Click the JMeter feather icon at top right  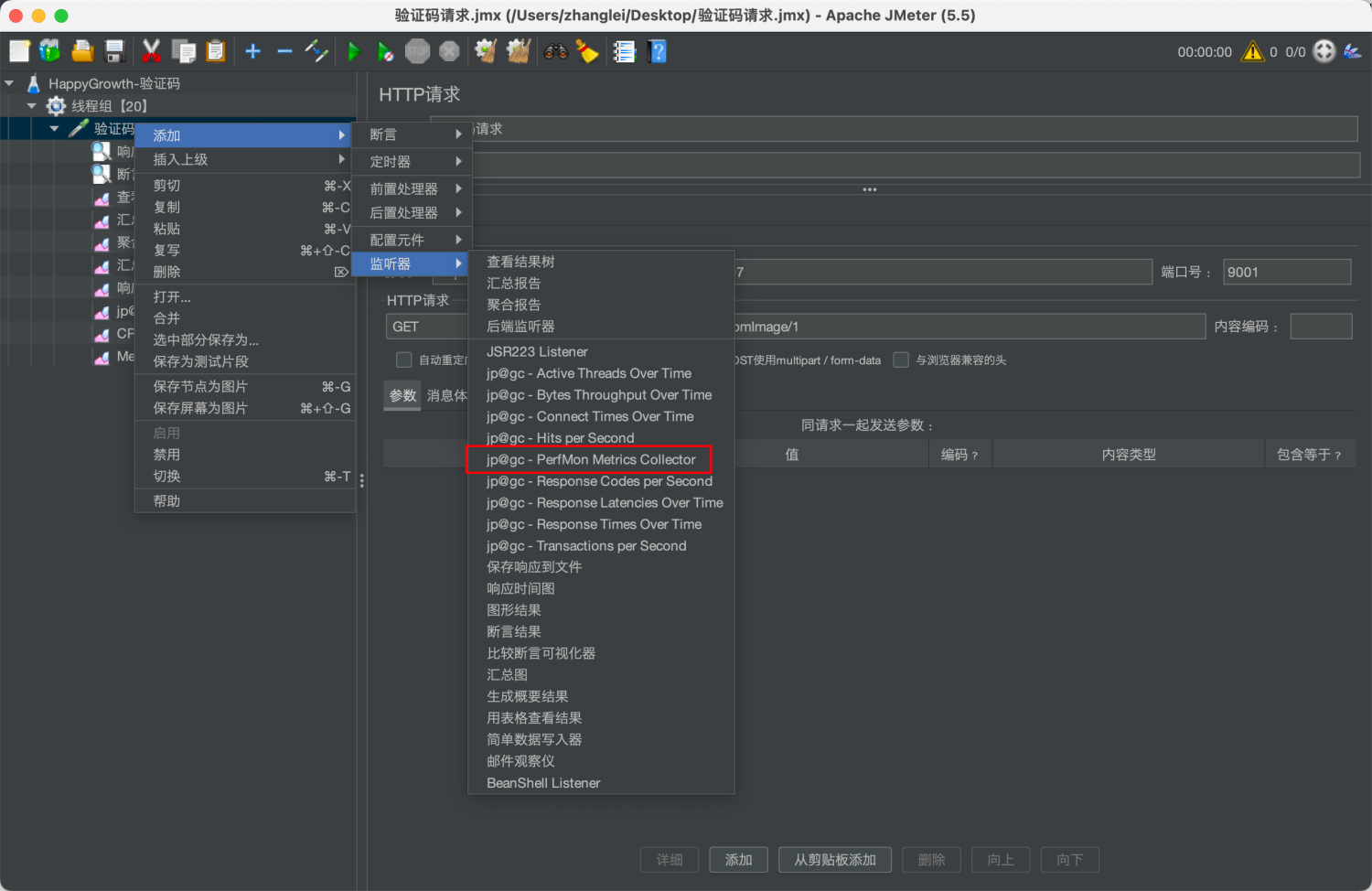[1353, 51]
